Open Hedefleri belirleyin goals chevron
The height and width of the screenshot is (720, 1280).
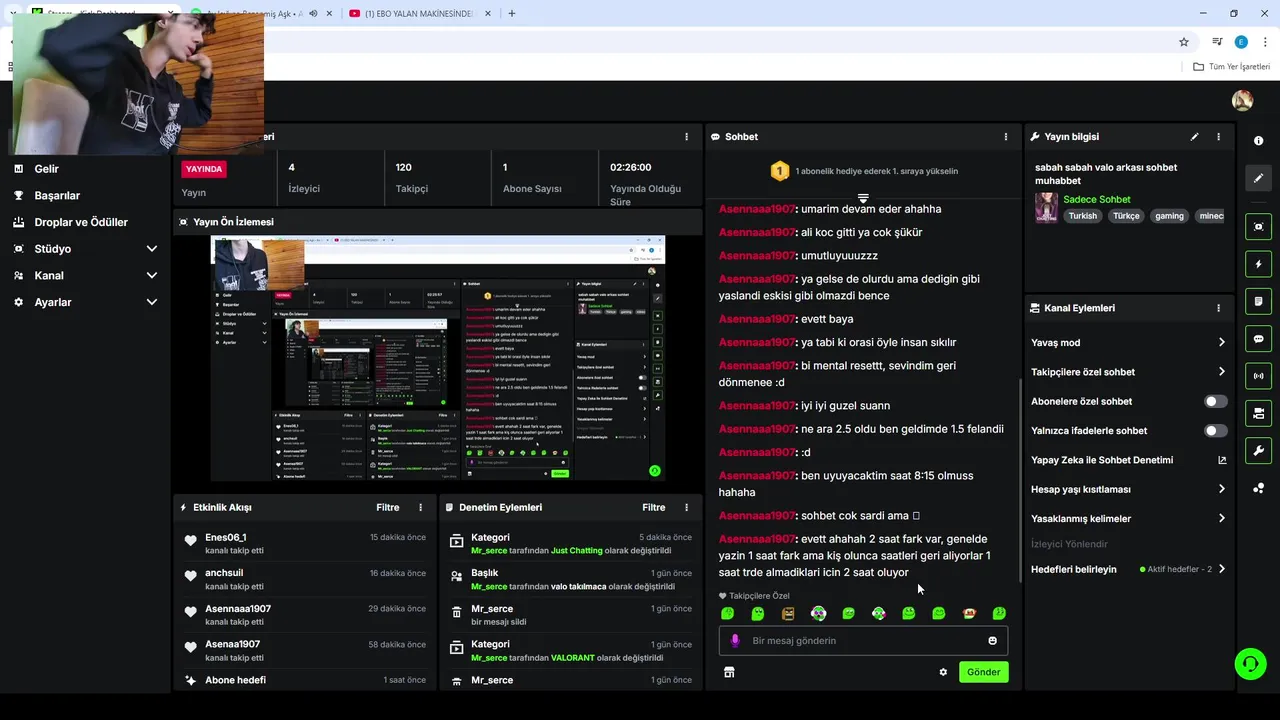pyautogui.click(x=1222, y=569)
